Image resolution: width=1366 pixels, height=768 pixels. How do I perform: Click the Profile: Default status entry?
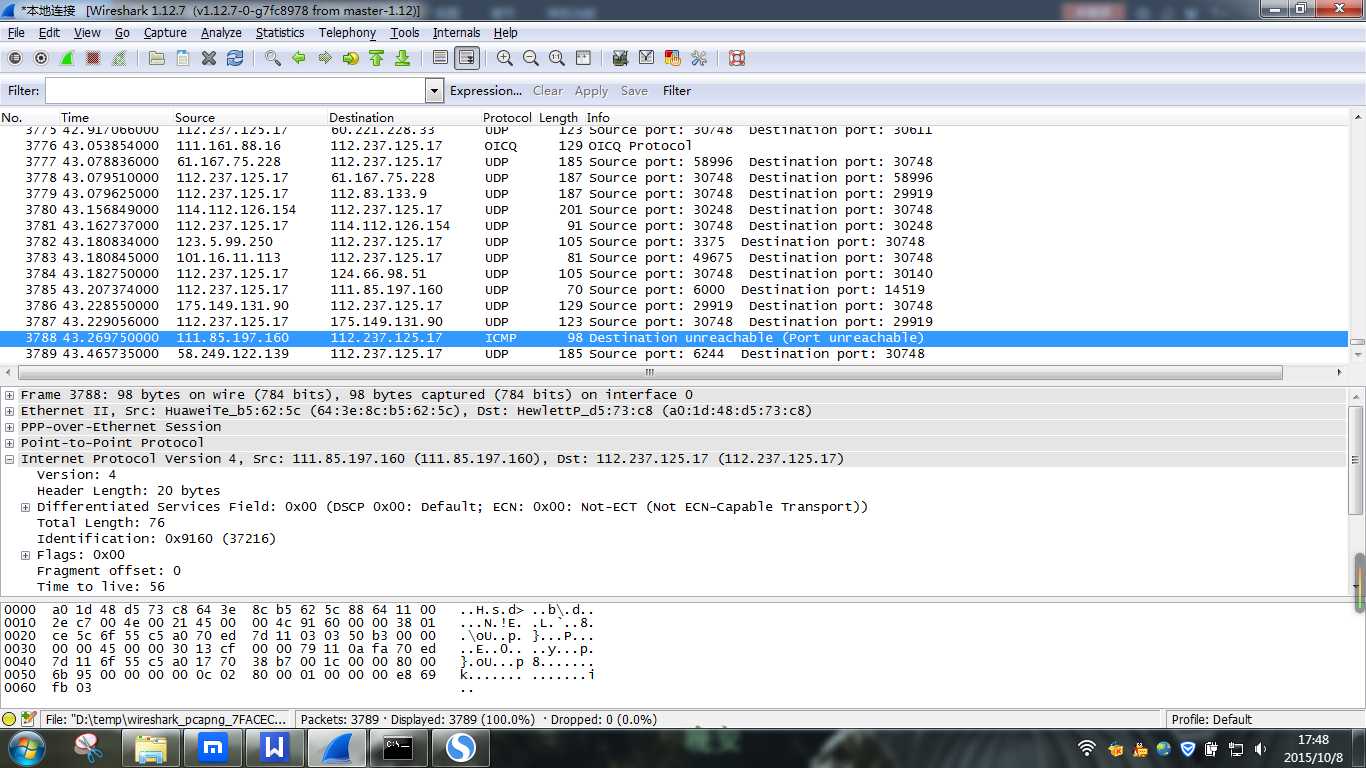[x=1212, y=719]
